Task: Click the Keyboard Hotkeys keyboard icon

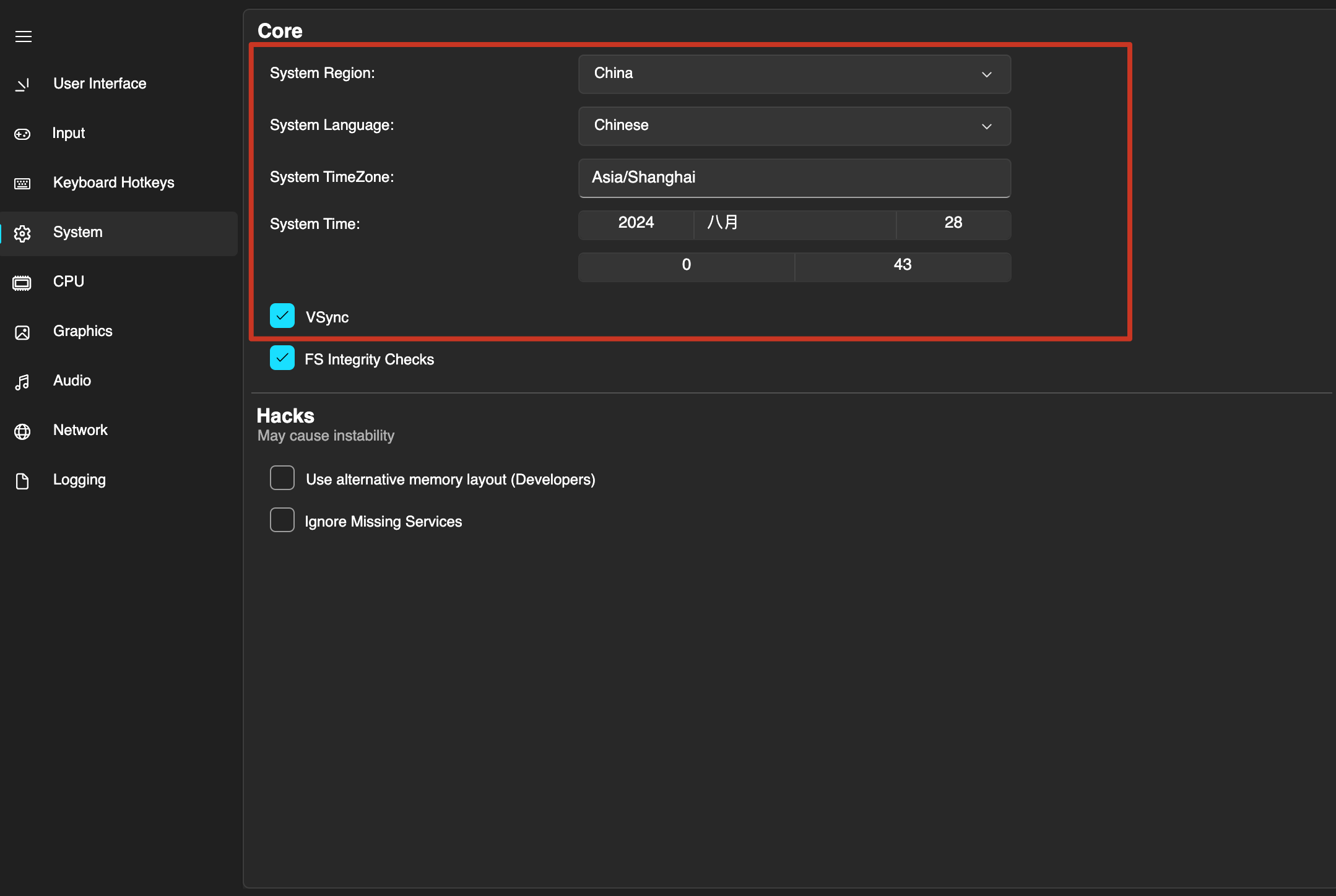Action: (x=22, y=183)
